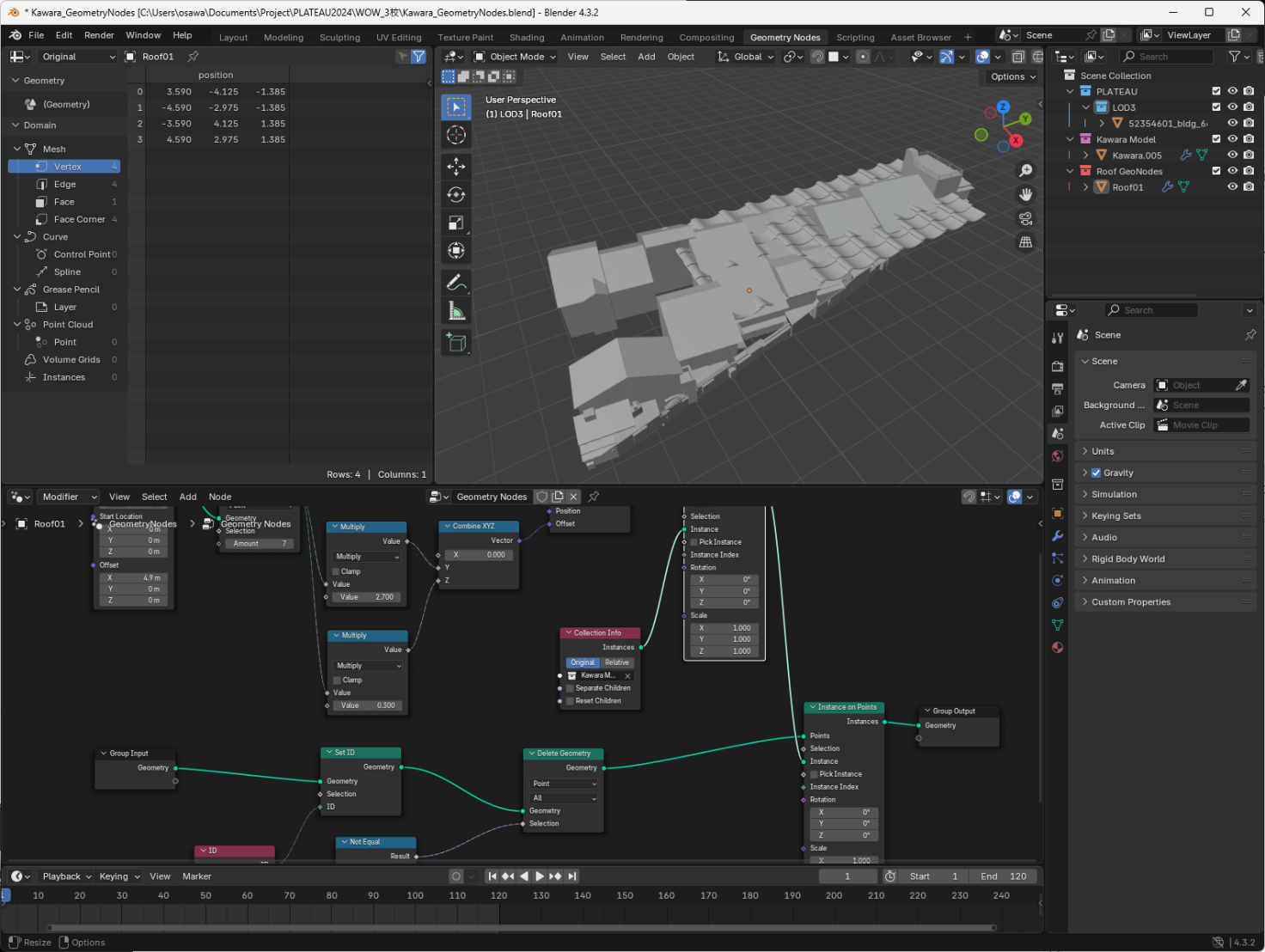Open the Tool properties tab
The image size is (1265, 952).
(x=1058, y=339)
